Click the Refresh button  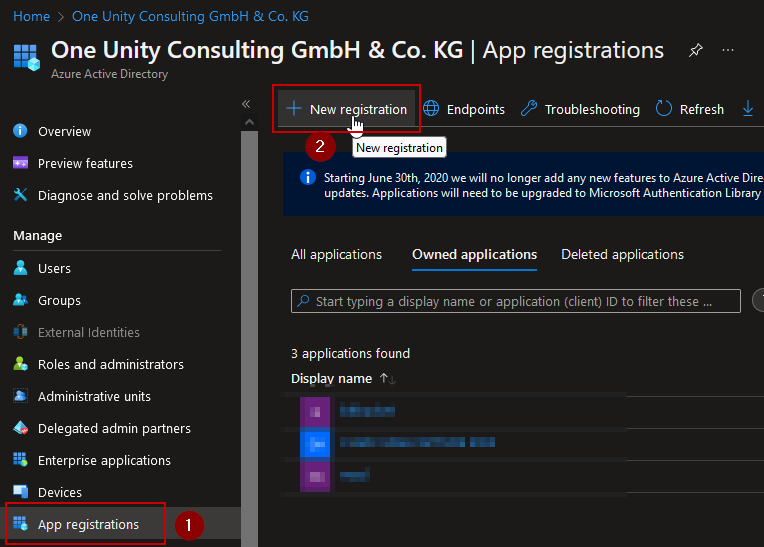tap(689, 109)
